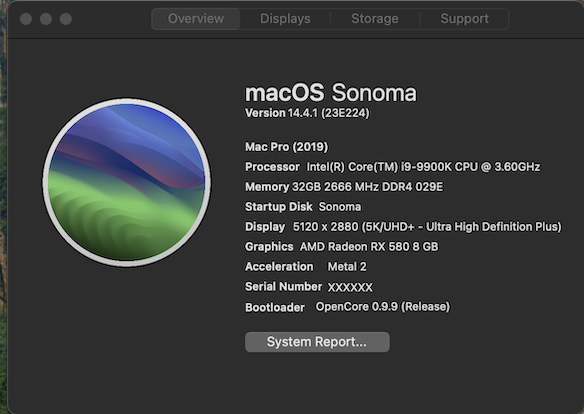Screen dimensions: 584x414
Task: Click the 'Acceleration' label
Action: pos(279,267)
